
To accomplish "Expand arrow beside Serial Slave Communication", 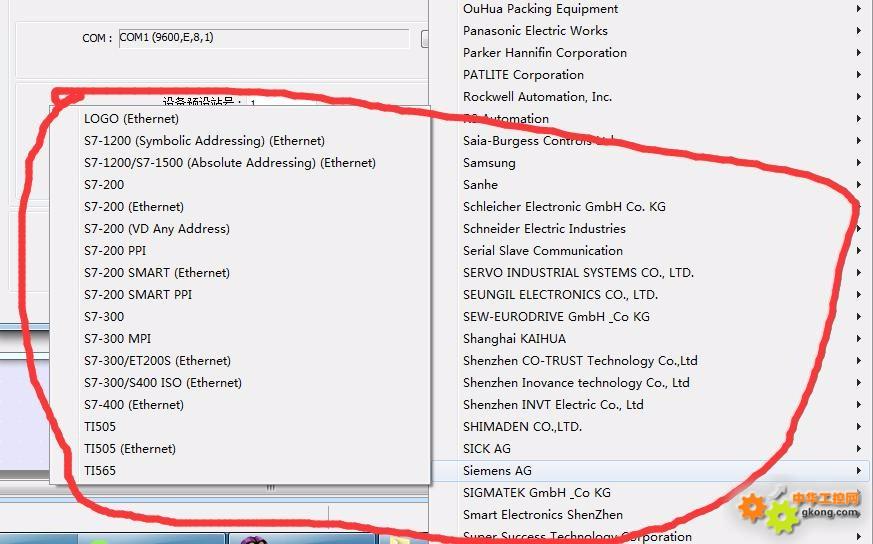I will (x=859, y=251).
